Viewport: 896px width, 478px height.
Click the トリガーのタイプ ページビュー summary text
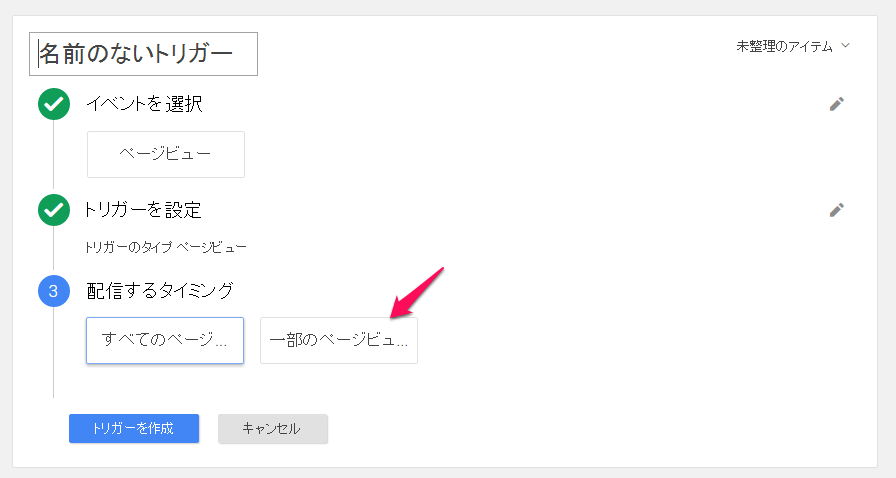click(x=167, y=246)
